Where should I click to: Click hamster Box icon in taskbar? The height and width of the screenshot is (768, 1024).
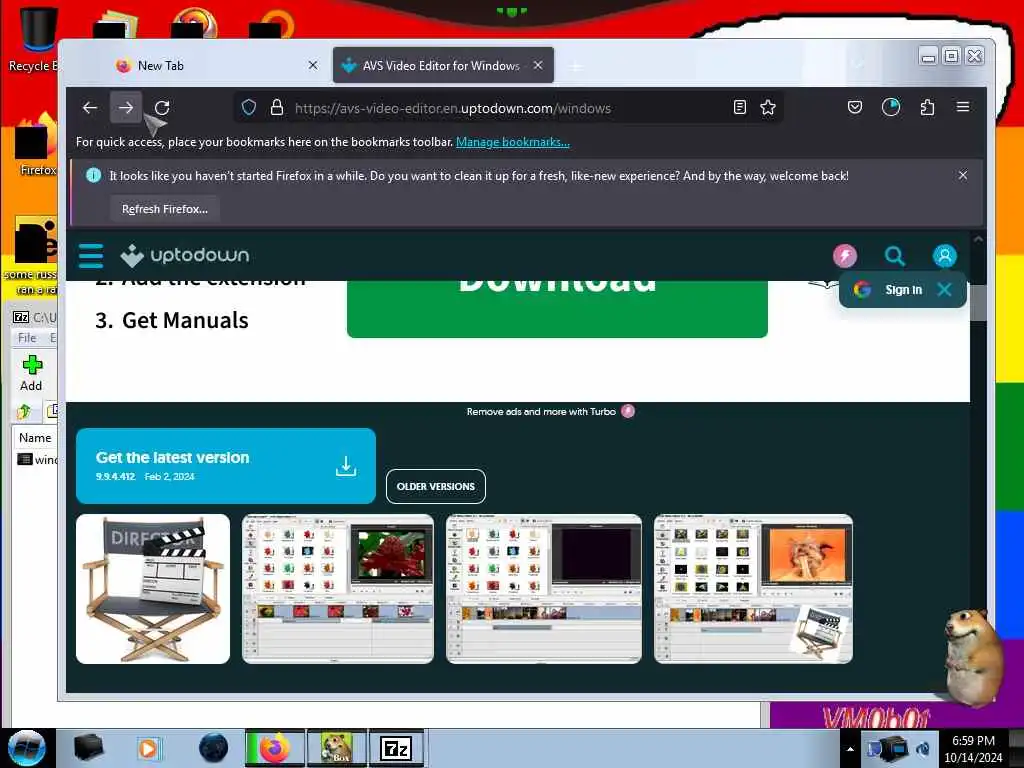click(336, 748)
